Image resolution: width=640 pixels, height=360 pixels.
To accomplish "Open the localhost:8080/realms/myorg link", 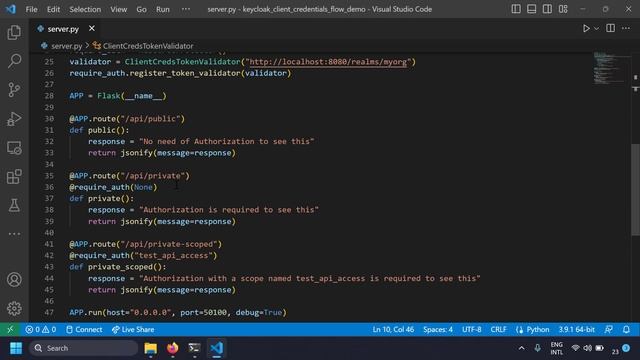I will [x=328, y=62].
